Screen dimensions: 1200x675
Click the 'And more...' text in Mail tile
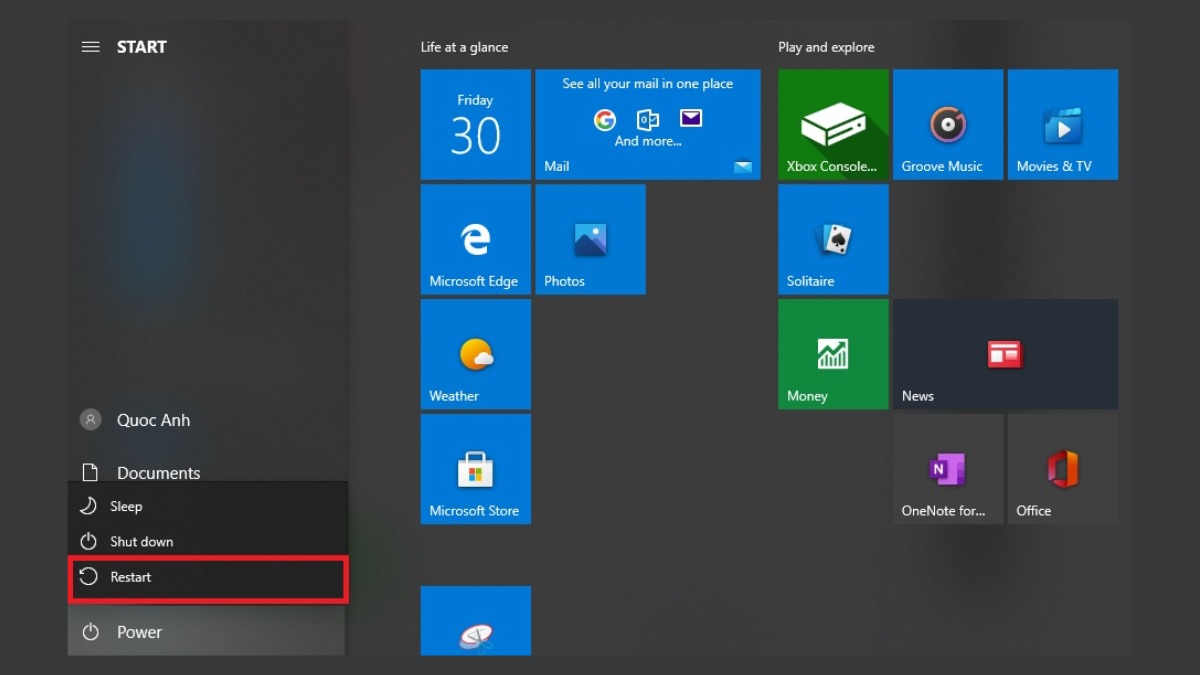tap(648, 141)
